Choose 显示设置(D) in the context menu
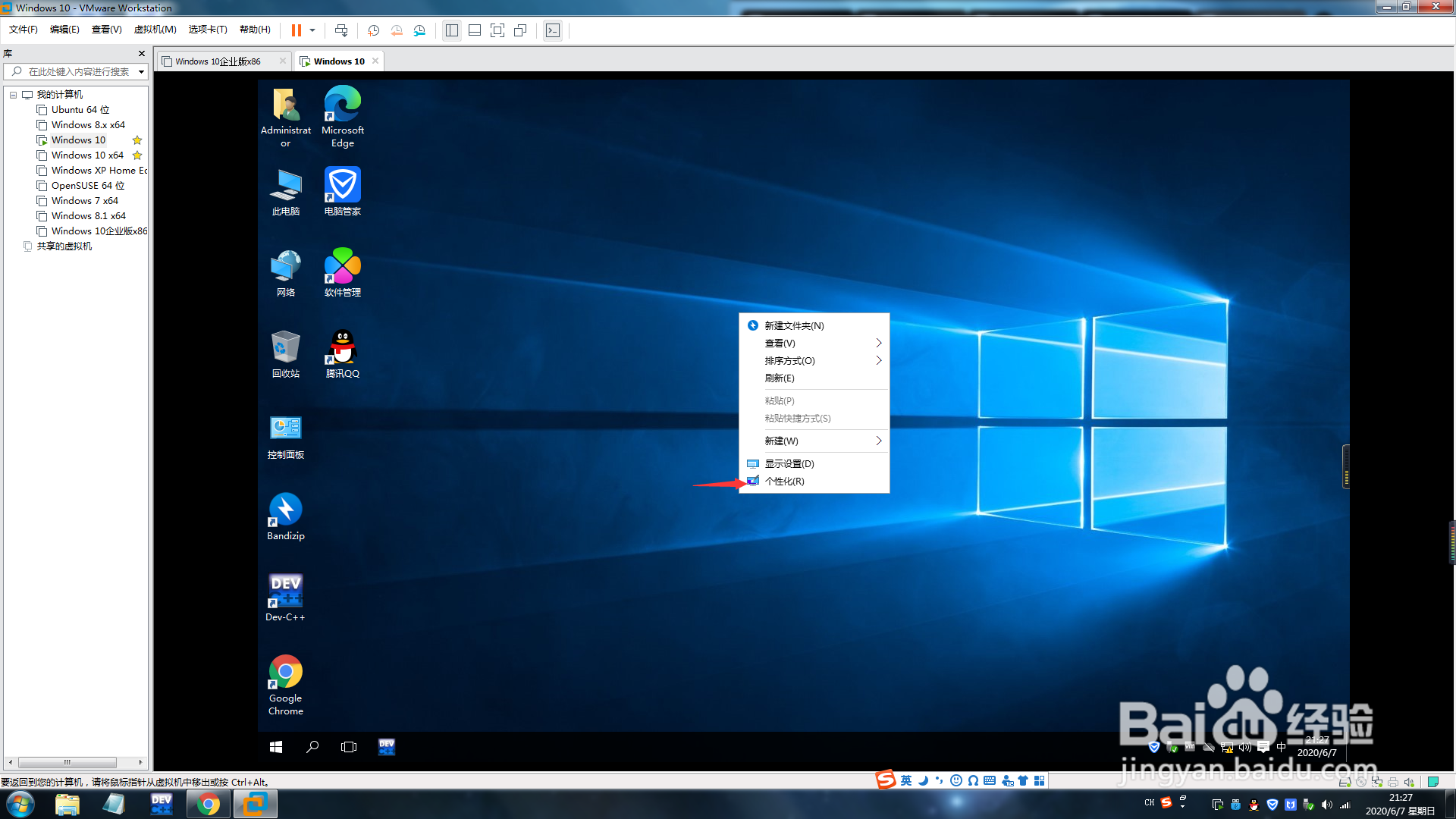Screen dimensions: 1456x819 pyautogui.click(x=814, y=463)
